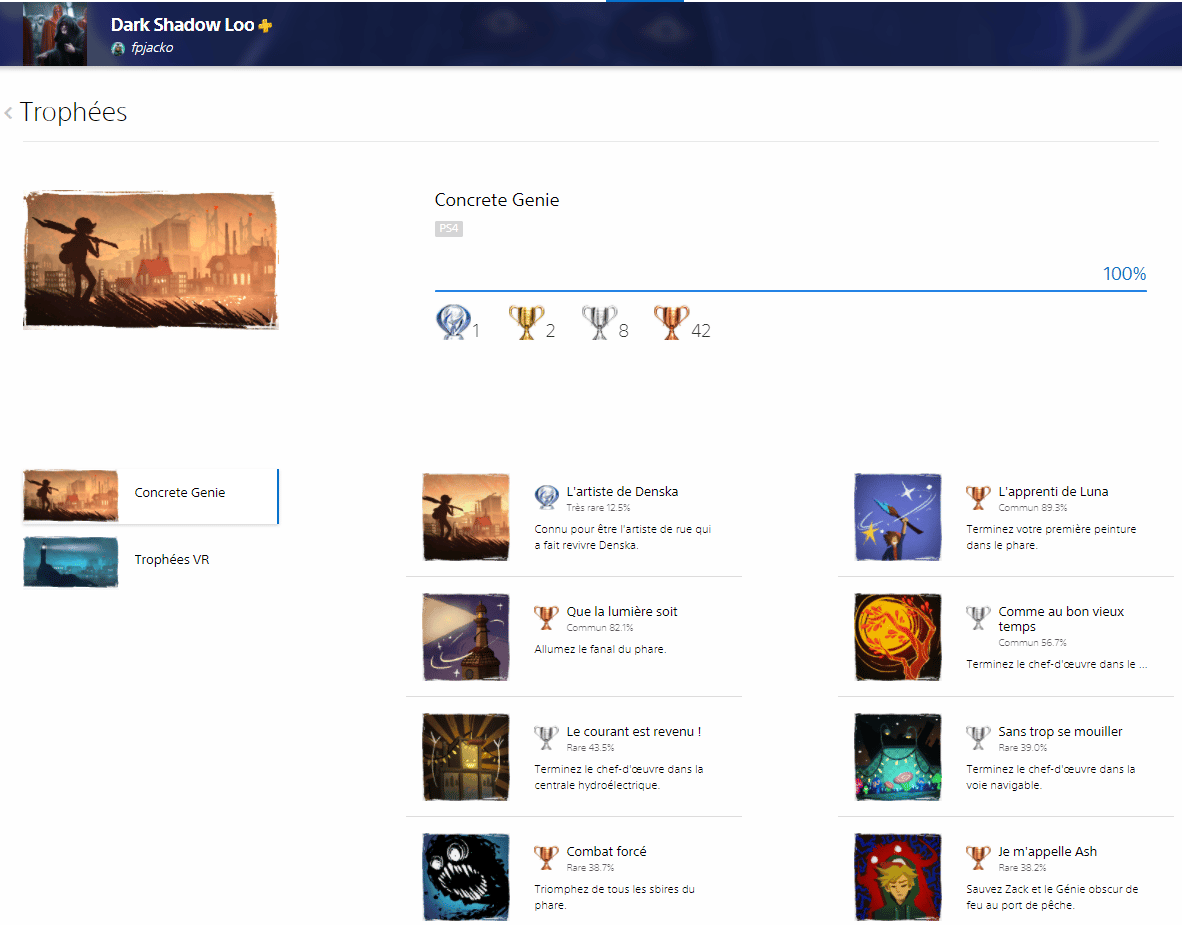The image size is (1182, 925).
Task: Select the Concrete Genie trophy list tab
Action: click(x=151, y=496)
